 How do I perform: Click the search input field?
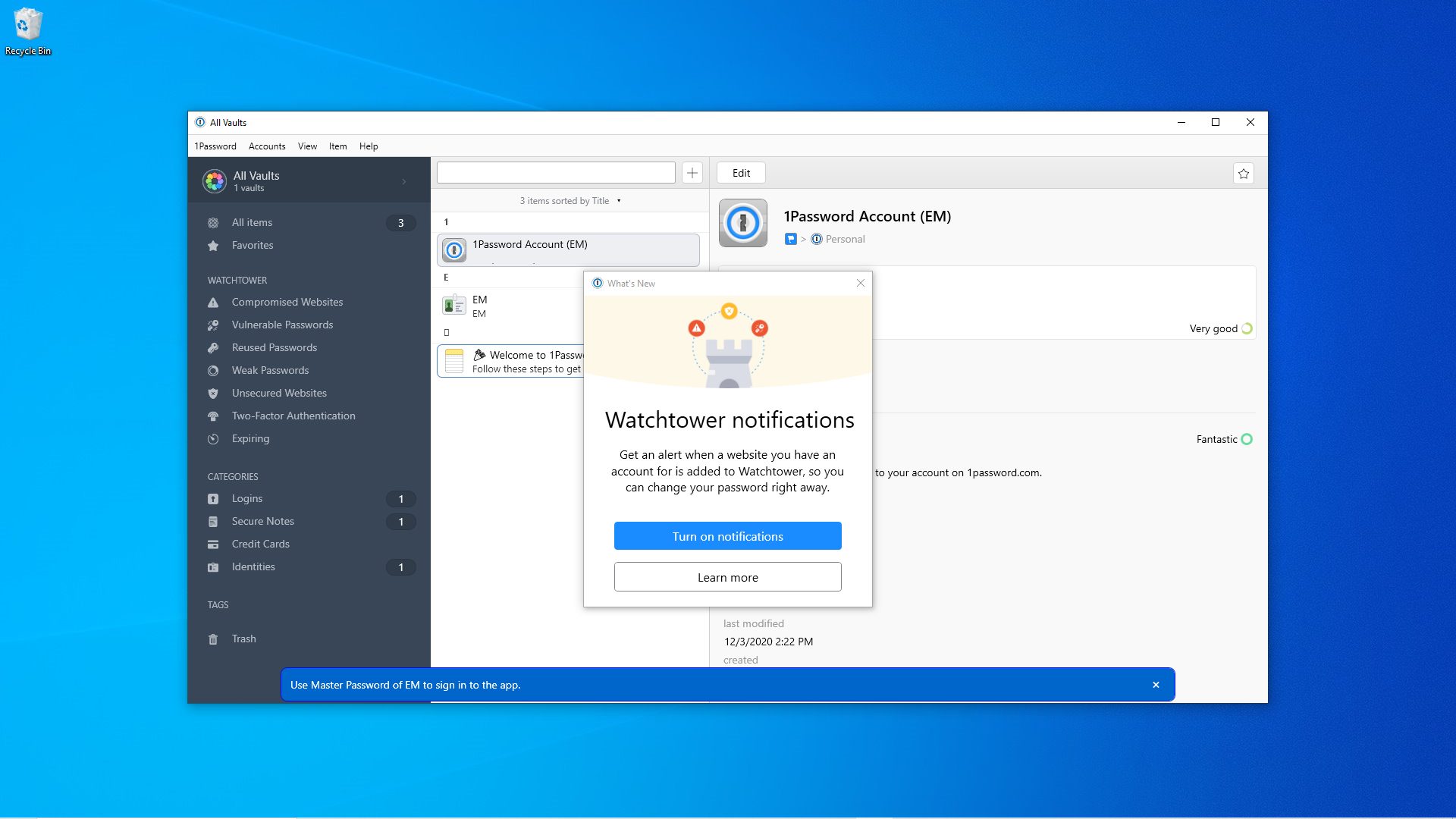[556, 173]
